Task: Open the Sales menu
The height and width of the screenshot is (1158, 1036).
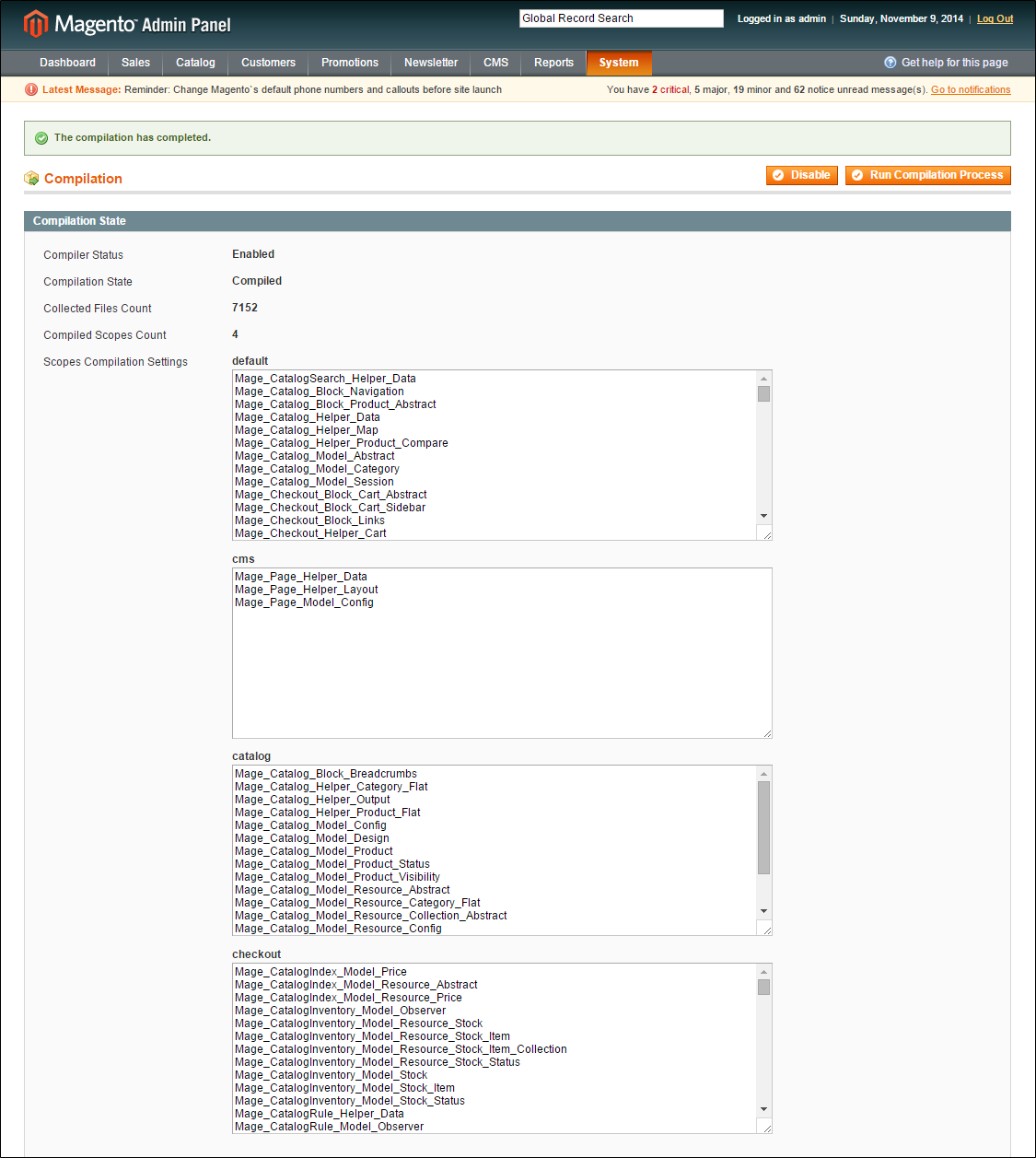Action: point(135,63)
